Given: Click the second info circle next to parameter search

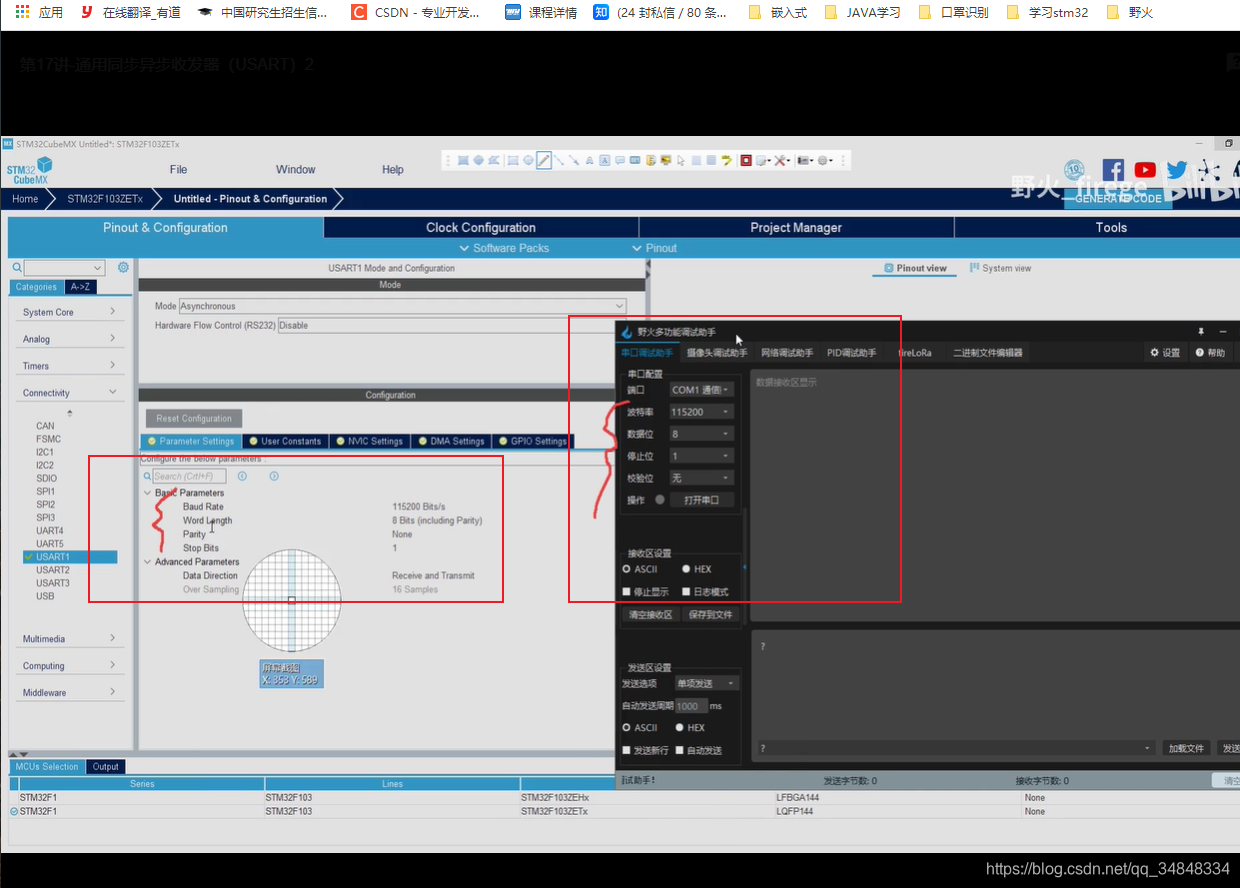Looking at the screenshot, I should (274, 476).
